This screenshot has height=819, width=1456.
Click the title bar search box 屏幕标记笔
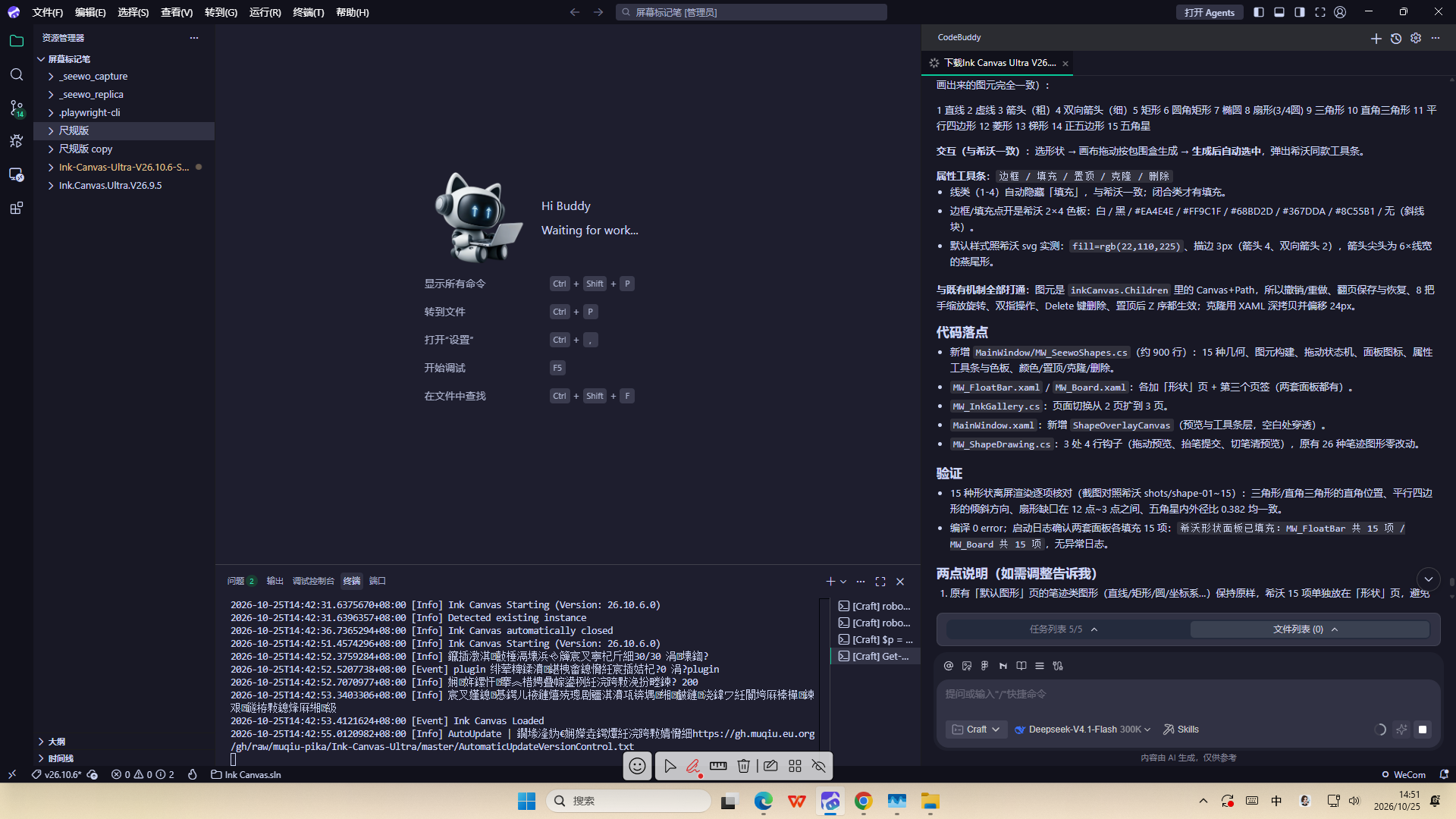(x=751, y=12)
